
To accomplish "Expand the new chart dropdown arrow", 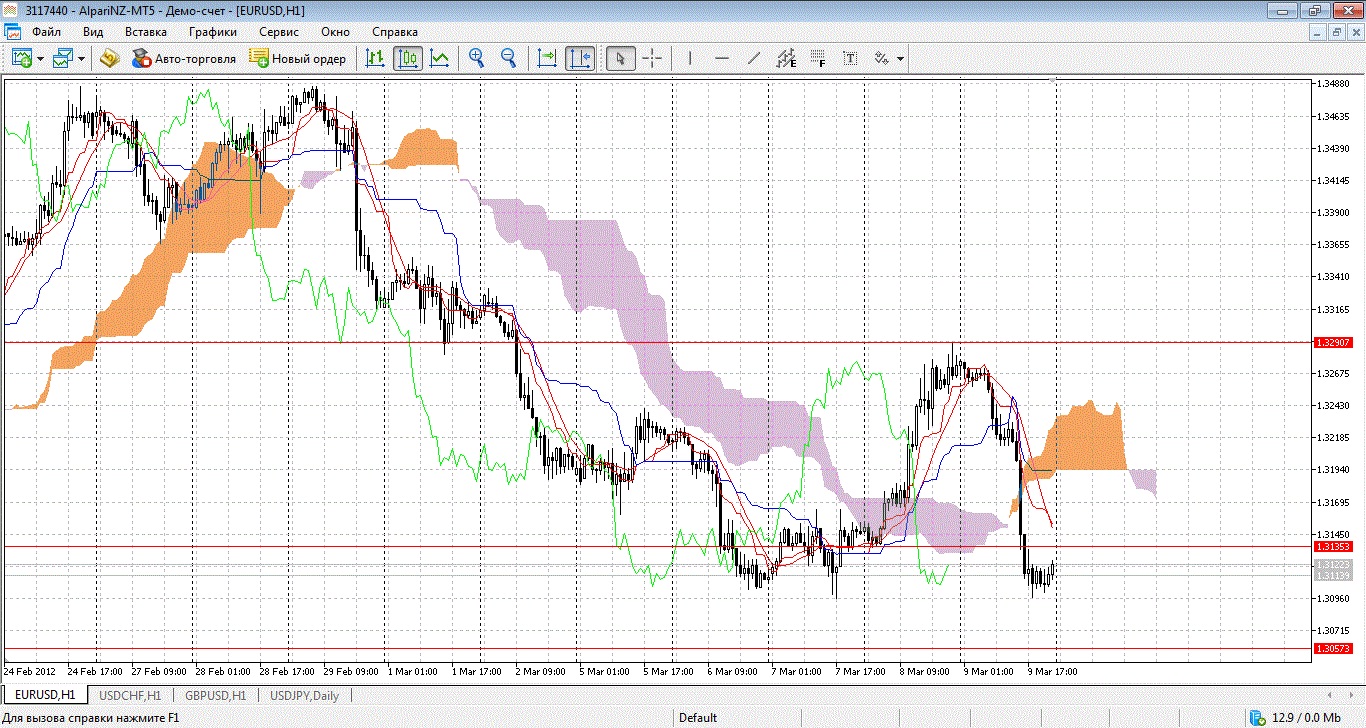I will pyautogui.click(x=40, y=59).
